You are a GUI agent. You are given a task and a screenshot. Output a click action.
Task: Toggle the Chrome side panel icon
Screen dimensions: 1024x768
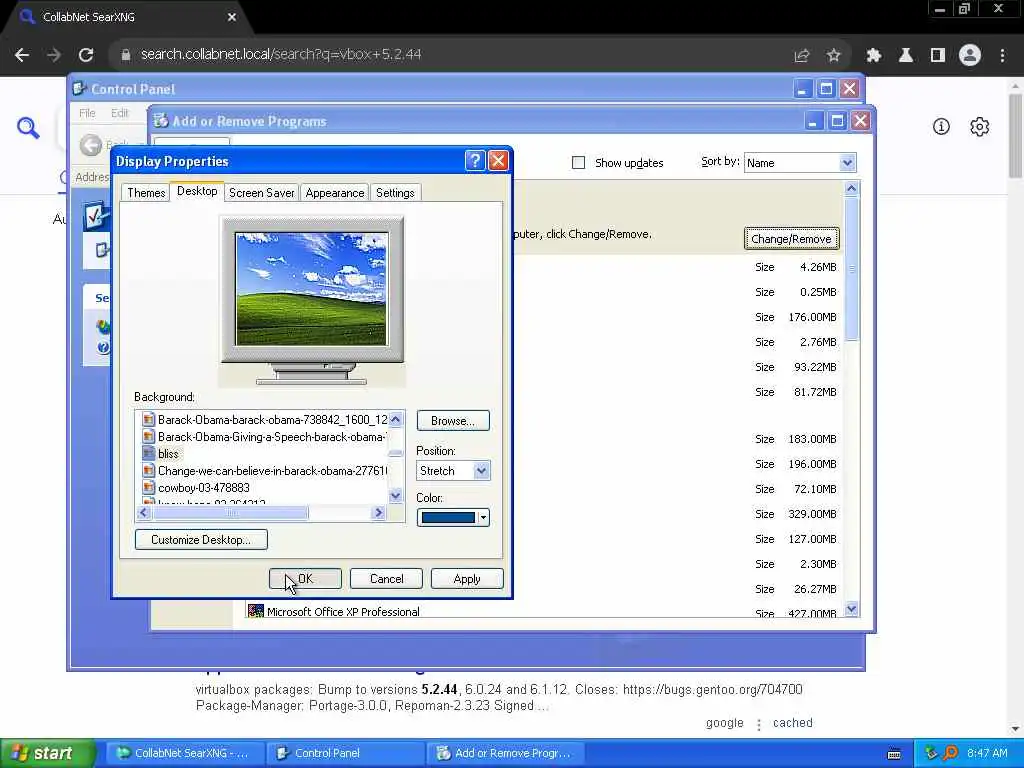[938, 56]
